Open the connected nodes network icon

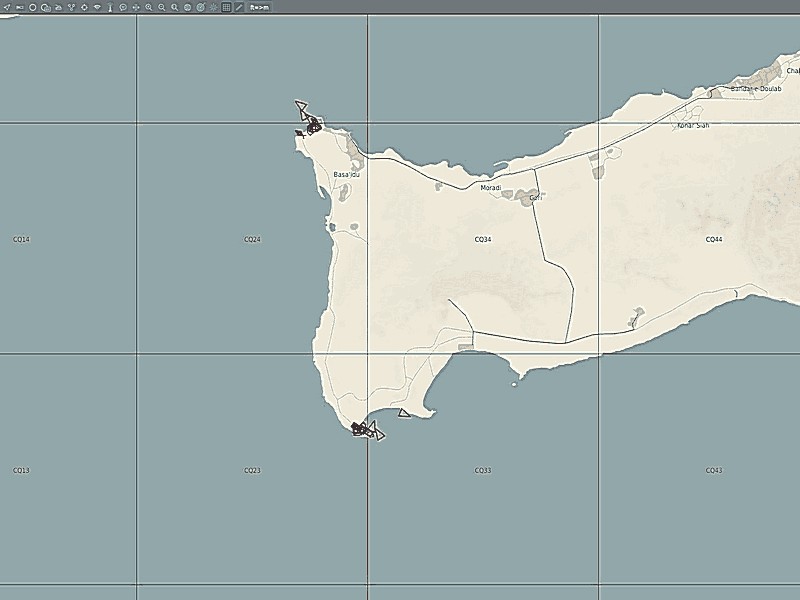point(71,7)
